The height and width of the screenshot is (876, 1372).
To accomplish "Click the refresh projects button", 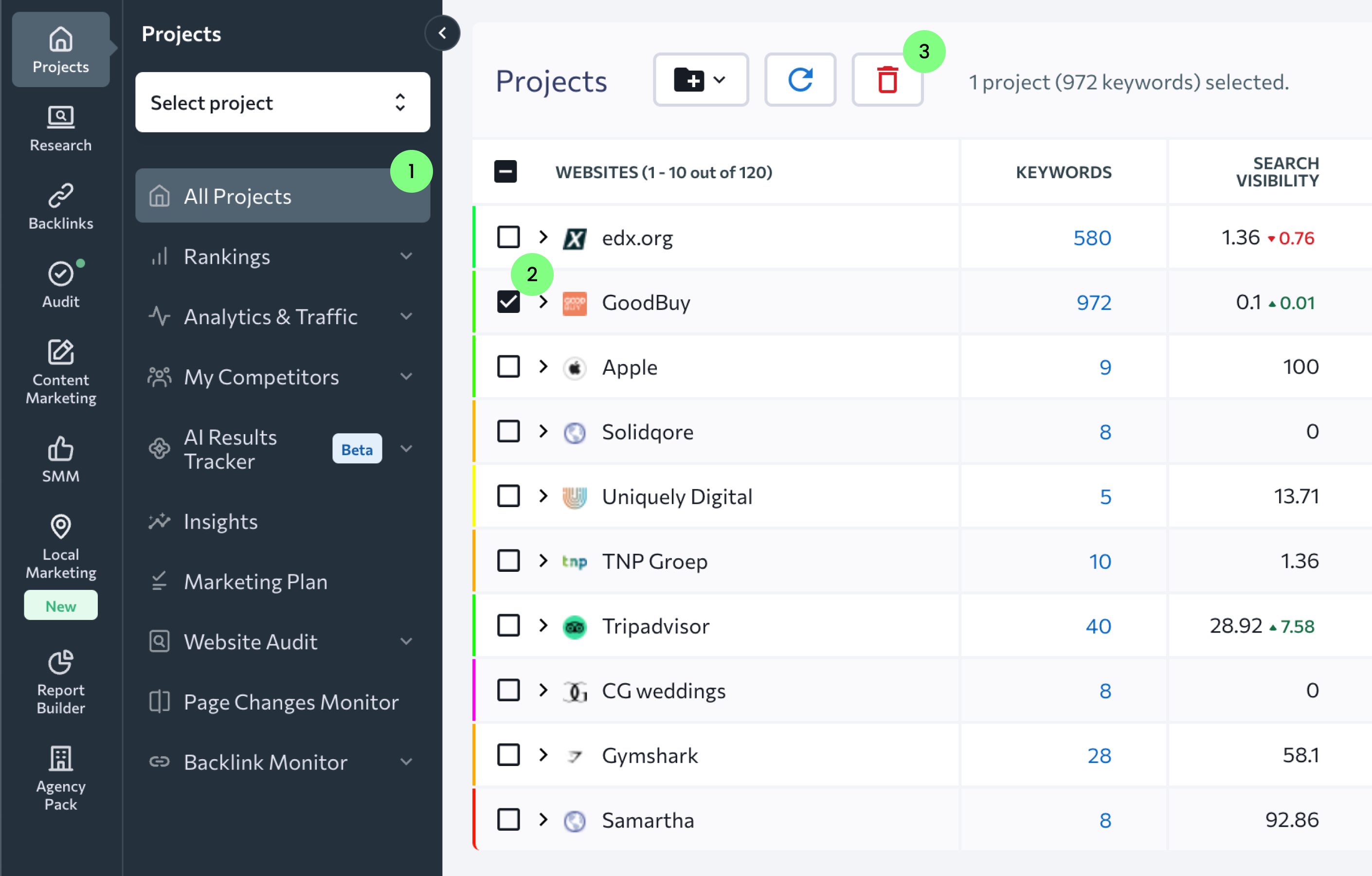I will click(800, 80).
